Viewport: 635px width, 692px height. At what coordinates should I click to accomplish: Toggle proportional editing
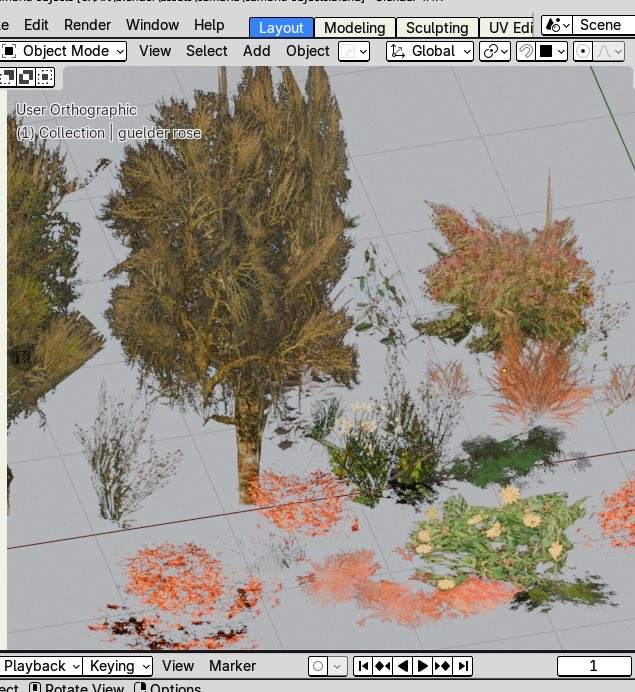coord(583,52)
